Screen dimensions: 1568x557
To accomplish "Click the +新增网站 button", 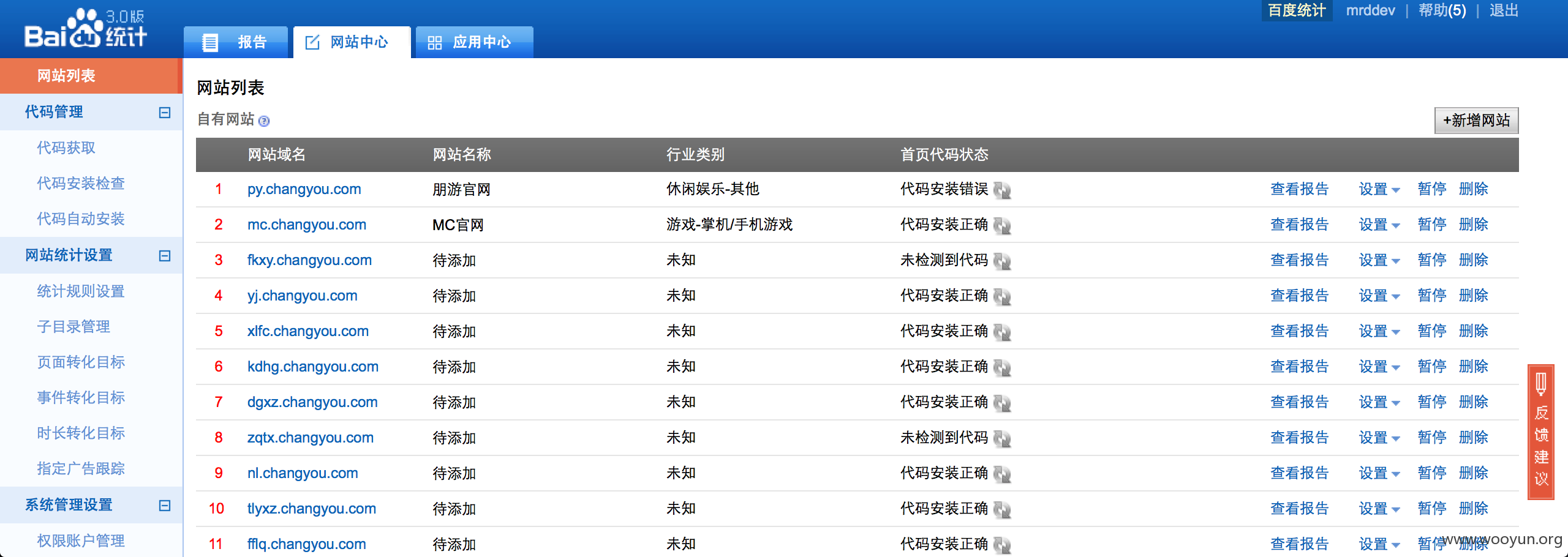I will coord(1476,121).
